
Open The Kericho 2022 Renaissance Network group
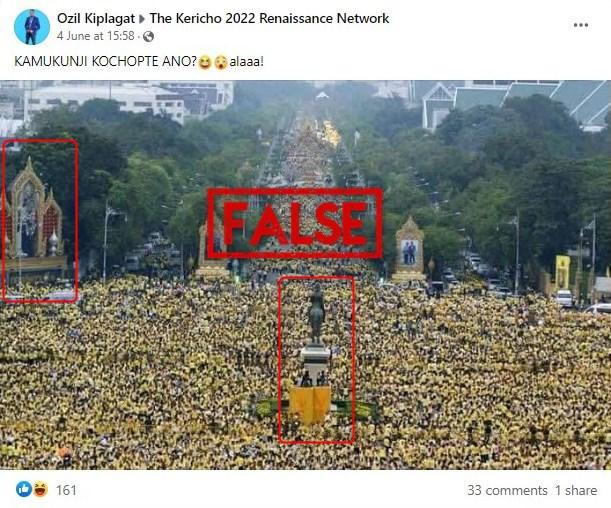269,18
